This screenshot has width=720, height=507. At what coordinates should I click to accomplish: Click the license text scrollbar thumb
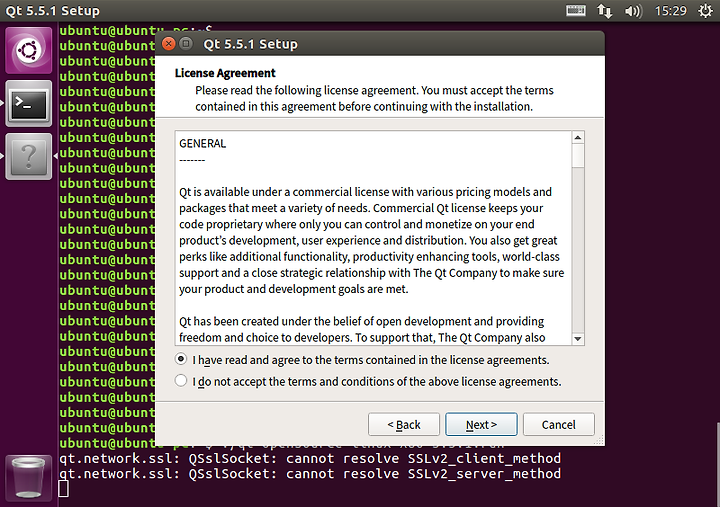(578, 156)
